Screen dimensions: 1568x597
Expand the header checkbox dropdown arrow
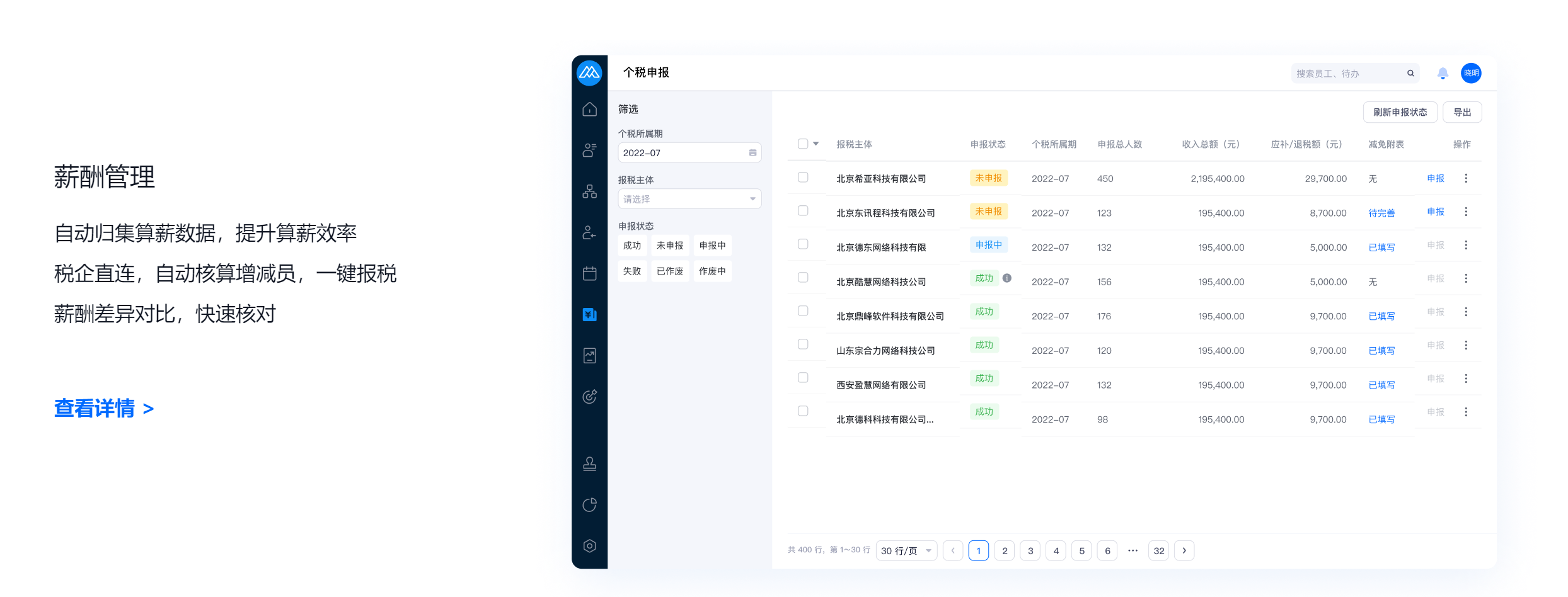coord(815,144)
